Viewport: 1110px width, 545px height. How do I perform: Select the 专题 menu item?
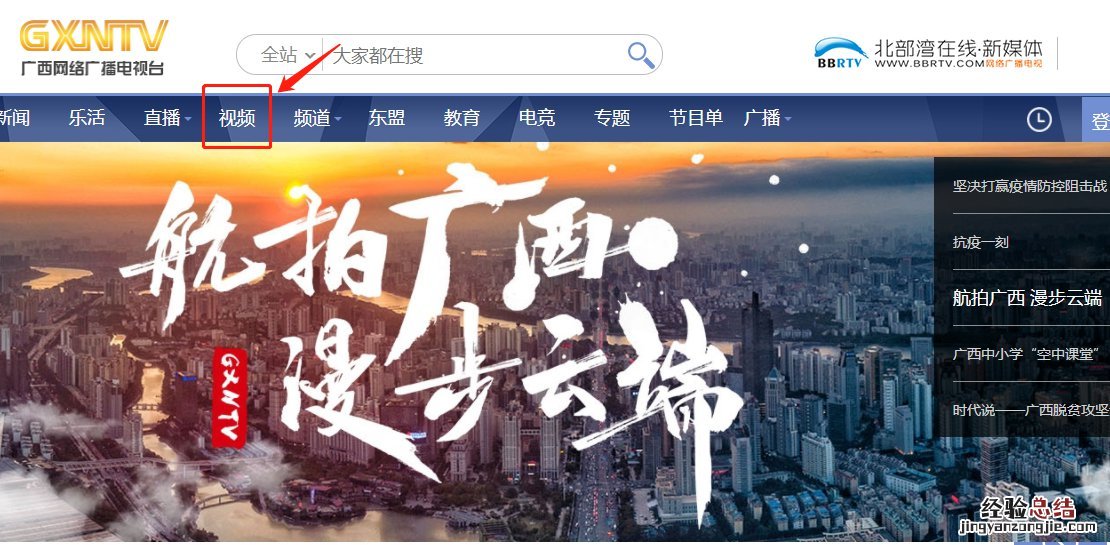coord(612,118)
